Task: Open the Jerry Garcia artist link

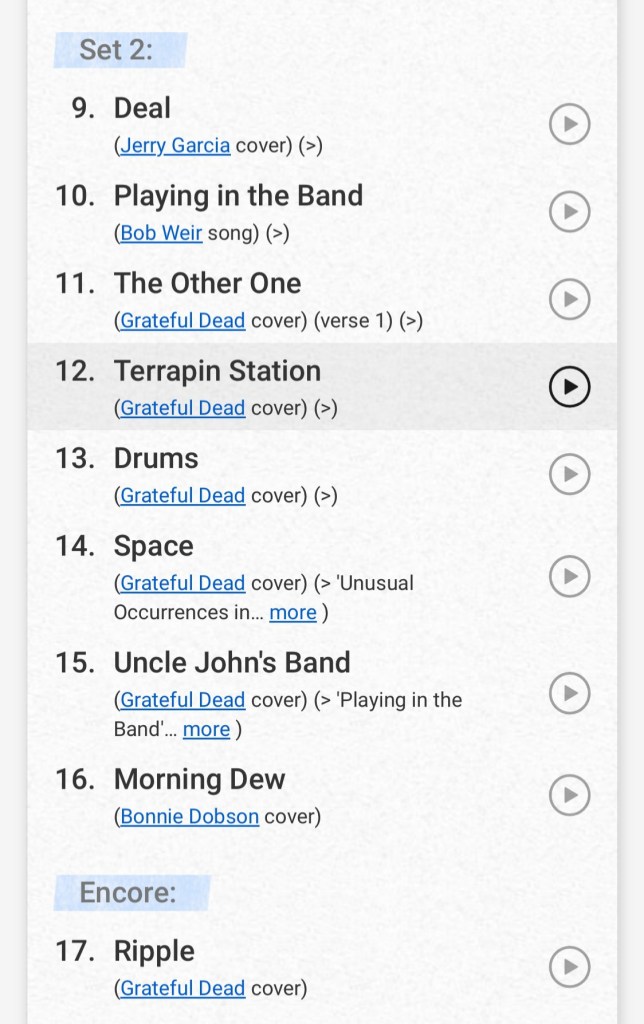Action: 175,146
